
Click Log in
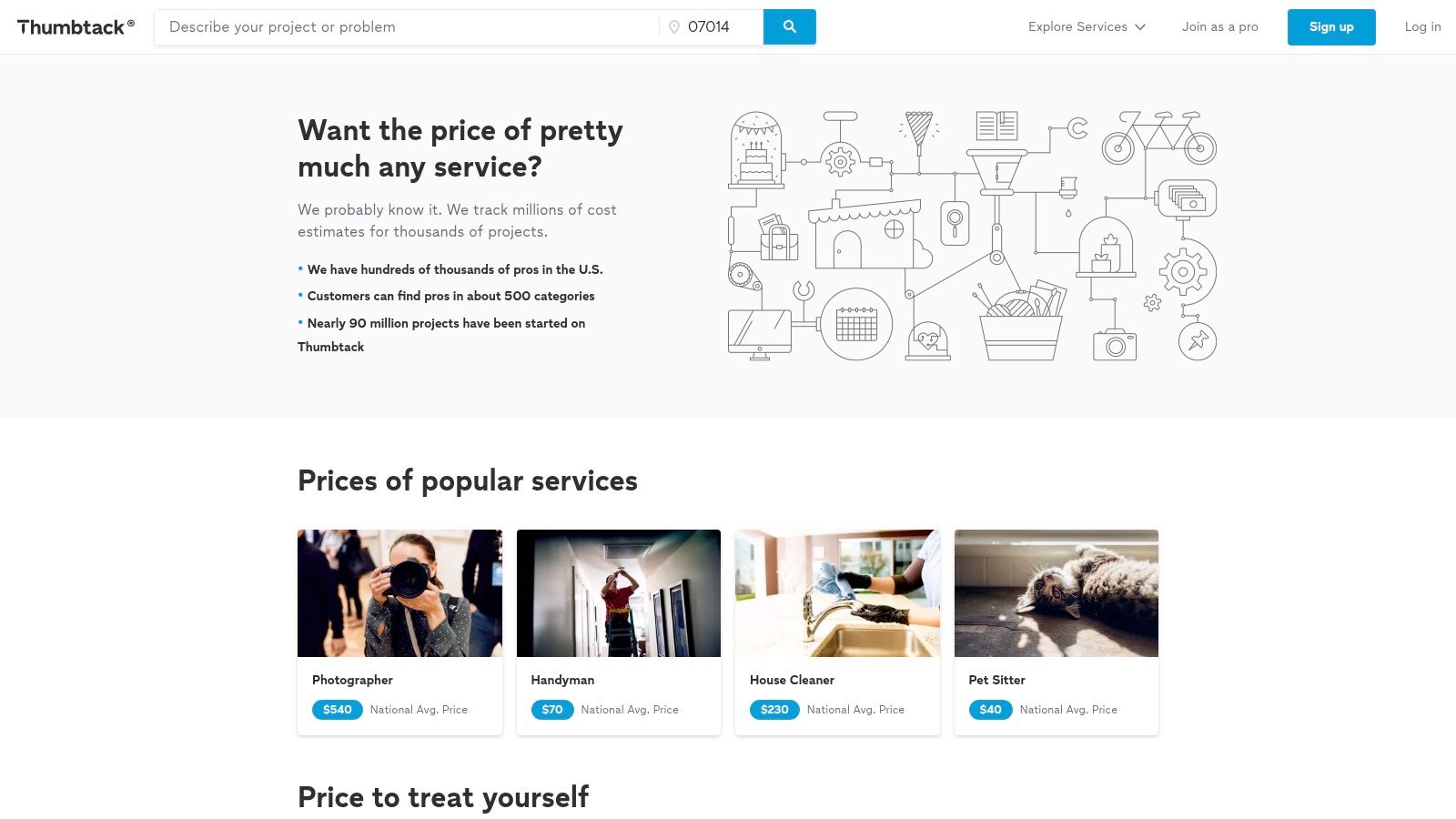pyautogui.click(x=1422, y=27)
